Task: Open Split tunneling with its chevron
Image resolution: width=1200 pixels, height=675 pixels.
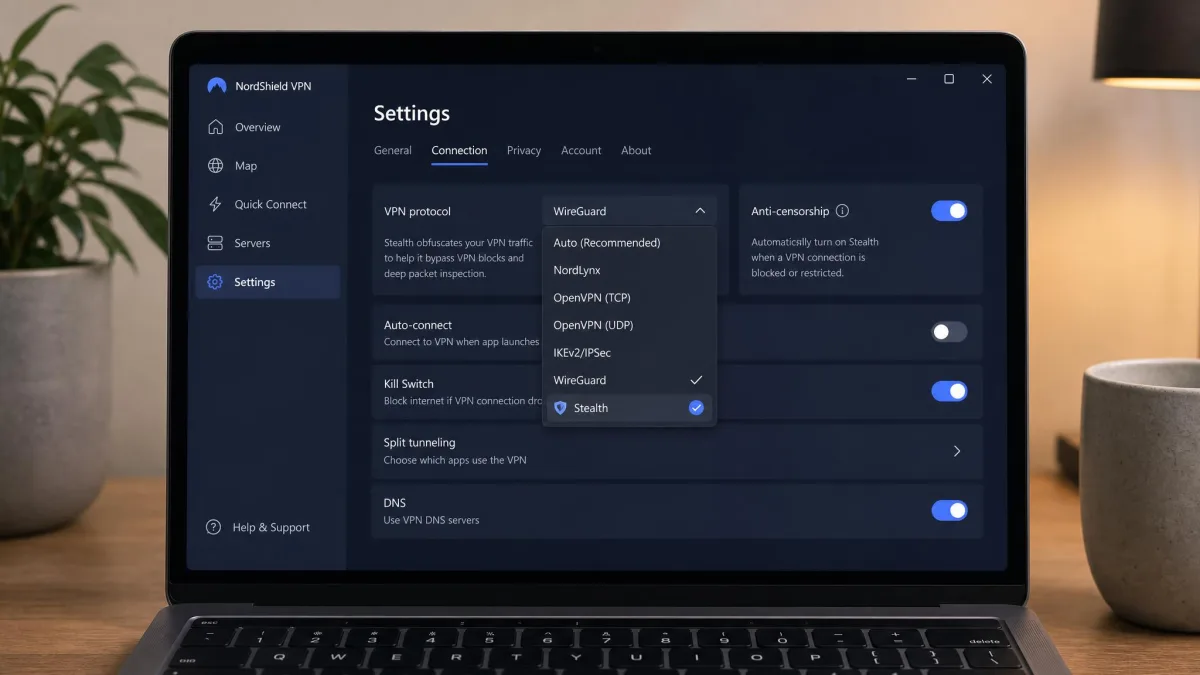Action: click(957, 451)
